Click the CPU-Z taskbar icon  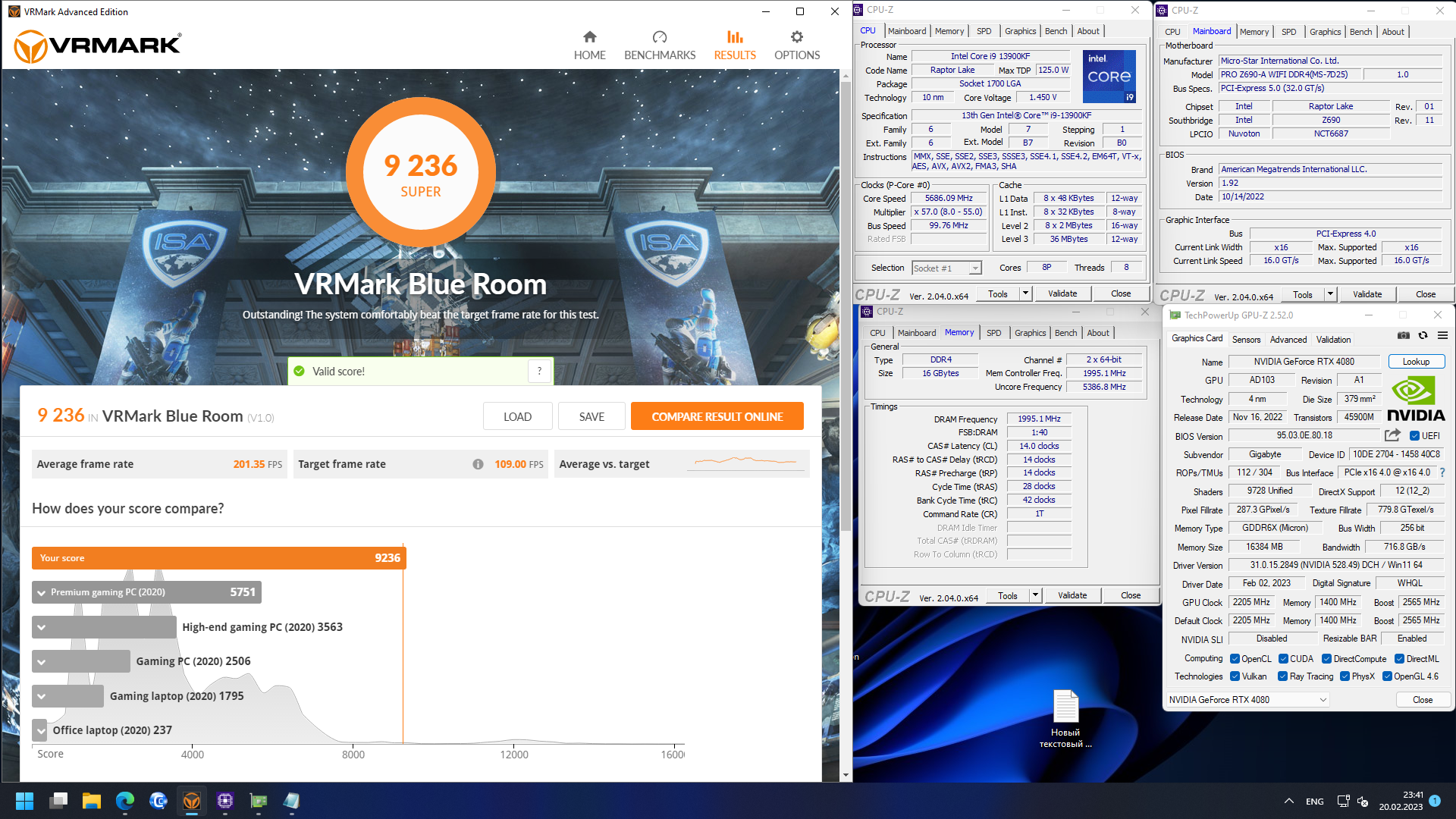point(225,801)
